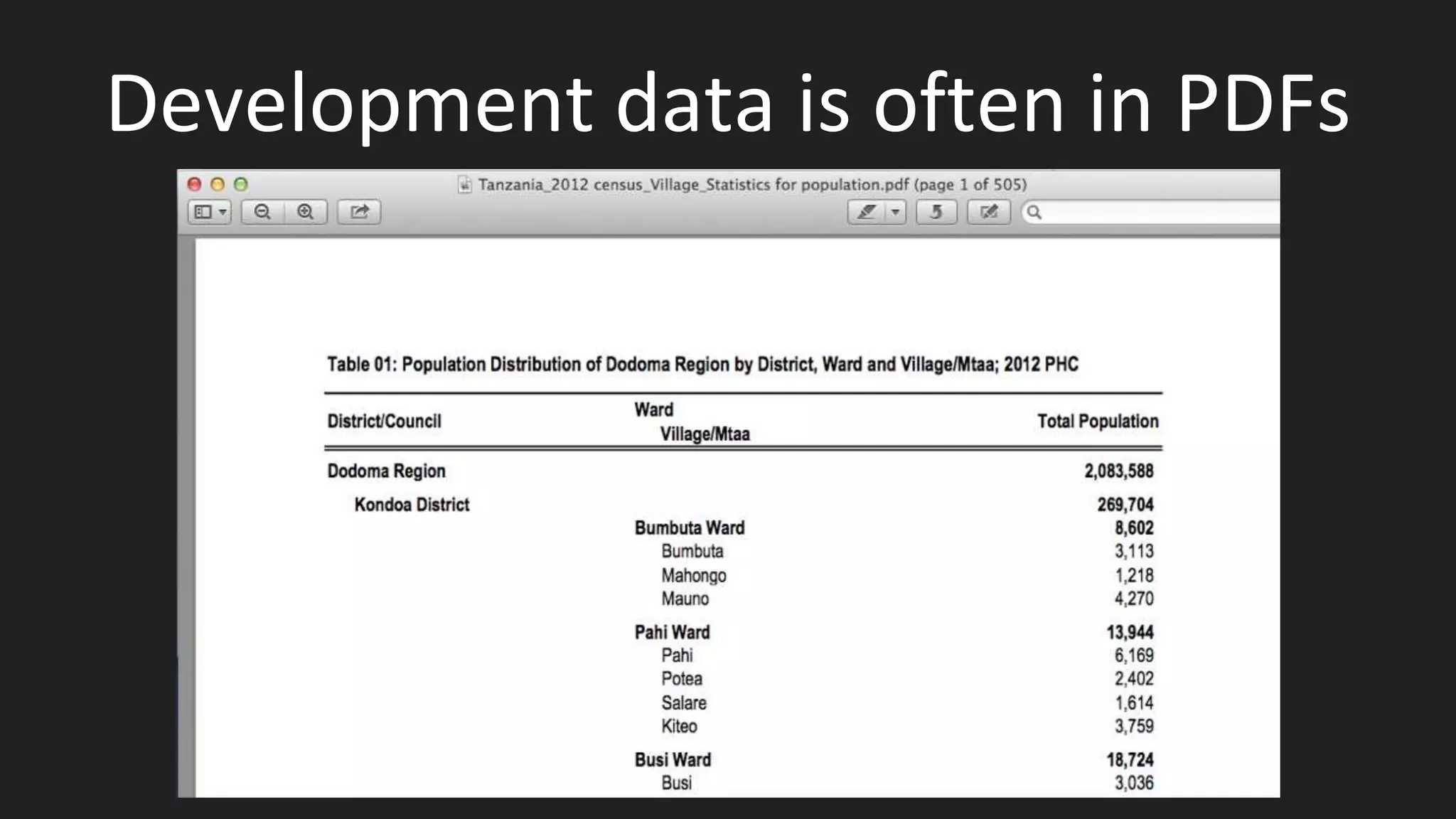This screenshot has width=1456, height=819.
Task: Click the 'Mahongo' village row
Action: pyautogui.click(x=694, y=576)
